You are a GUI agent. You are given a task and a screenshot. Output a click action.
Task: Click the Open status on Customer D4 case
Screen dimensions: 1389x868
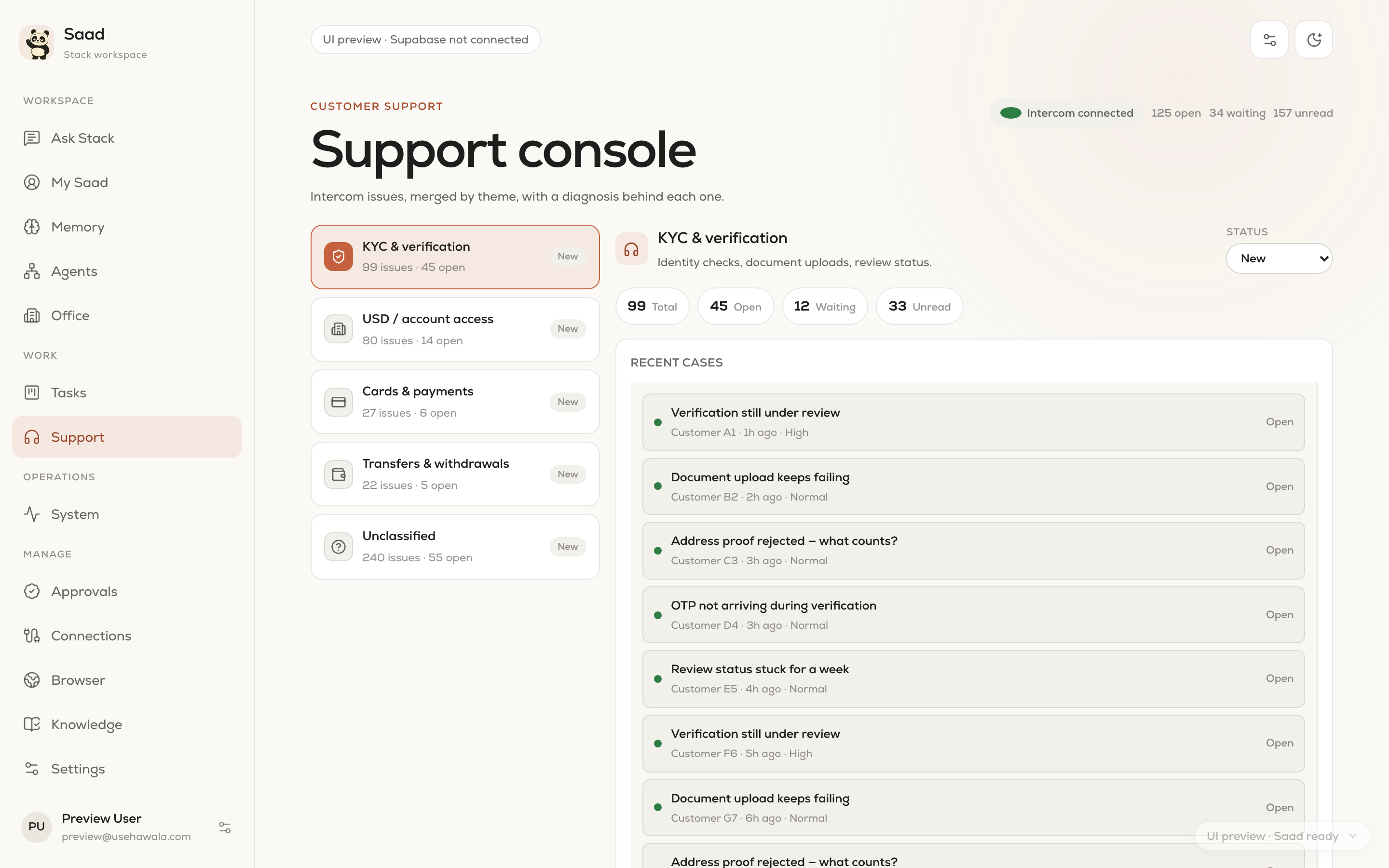click(x=1280, y=615)
